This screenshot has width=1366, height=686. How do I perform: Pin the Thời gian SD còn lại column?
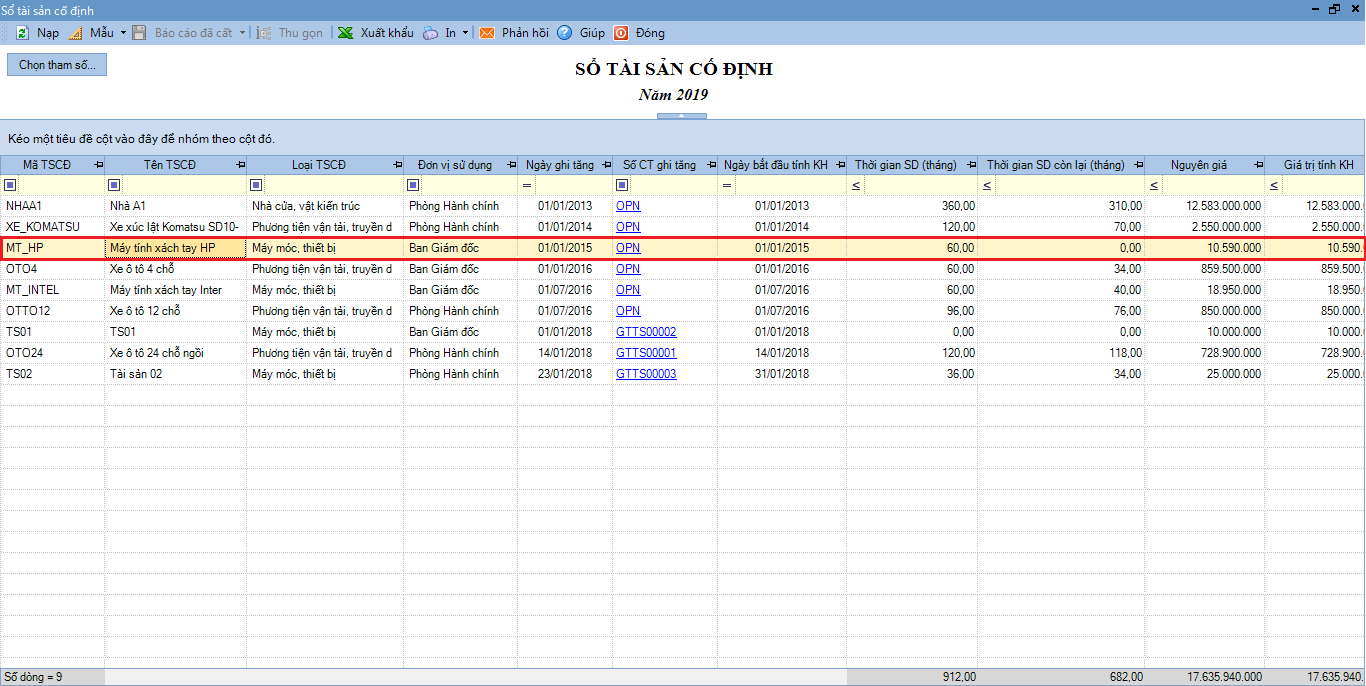click(1137, 165)
